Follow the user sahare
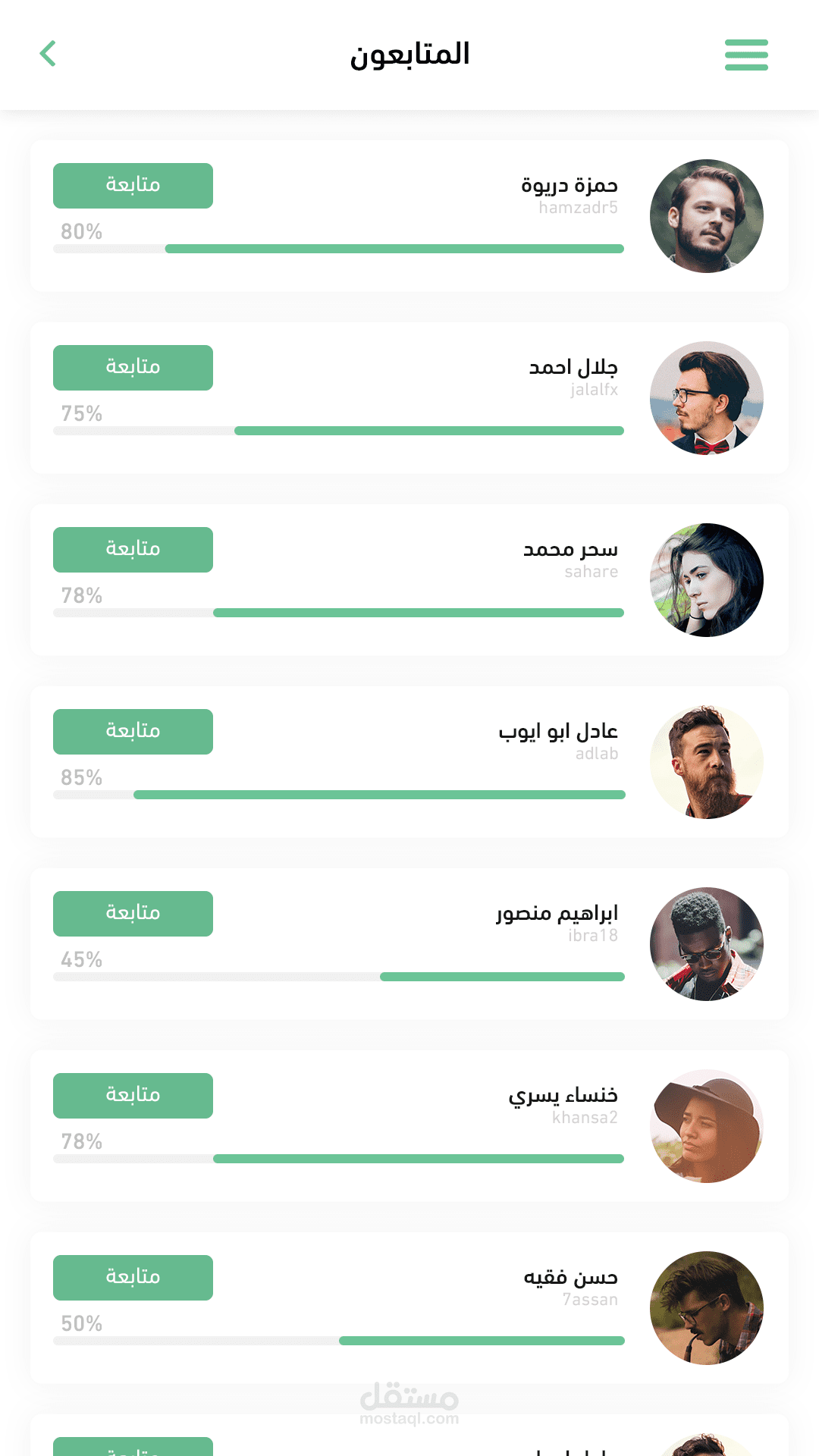The width and height of the screenshot is (819, 1456). pyautogui.click(x=133, y=550)
